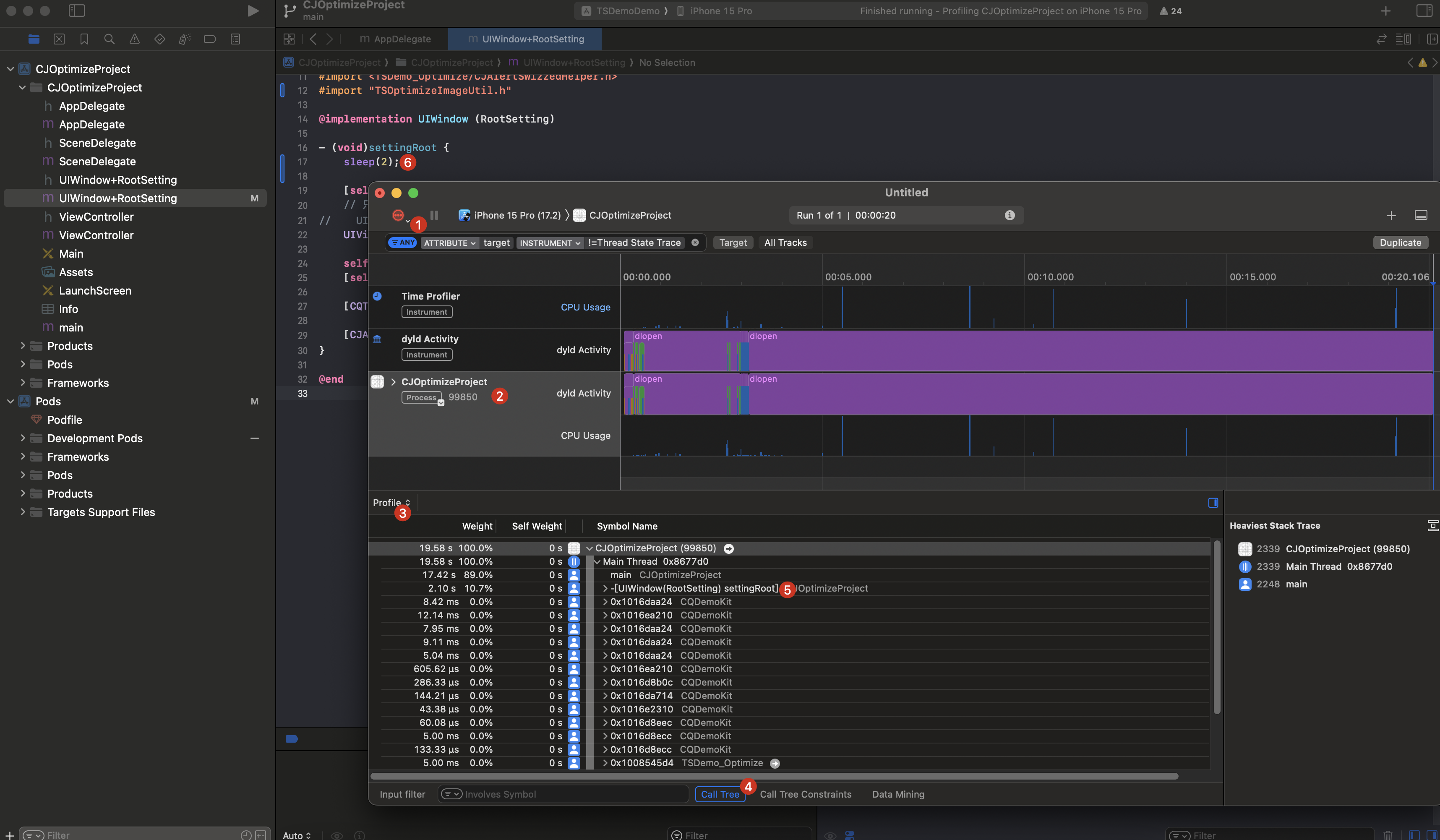
Task: Click the call tree horizontal scrollbar
Action: pos(774,776)
